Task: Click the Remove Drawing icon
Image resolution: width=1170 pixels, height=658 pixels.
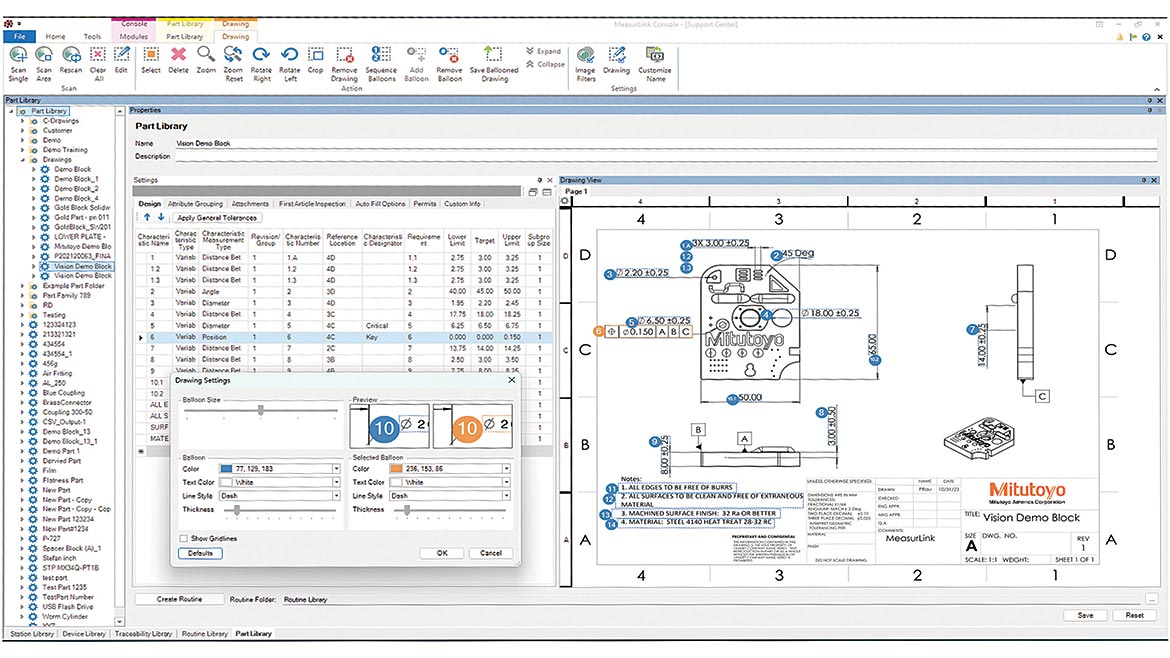Action: coord(344,54)
